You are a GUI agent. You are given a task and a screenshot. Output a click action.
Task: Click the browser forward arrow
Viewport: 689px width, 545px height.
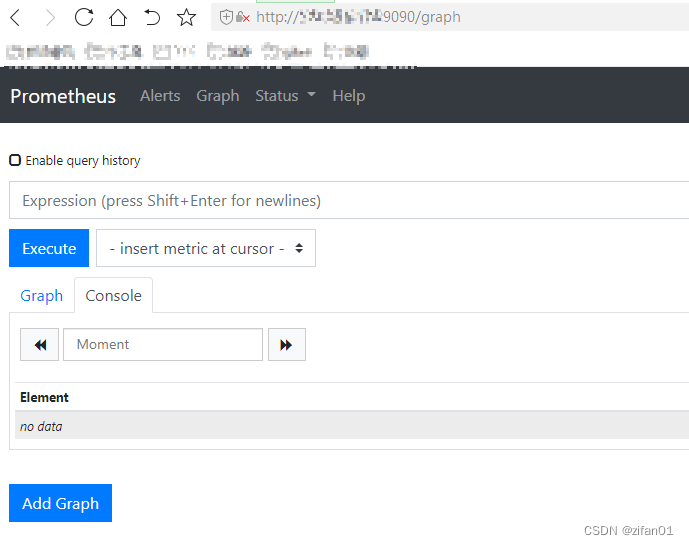coord(50,18)
